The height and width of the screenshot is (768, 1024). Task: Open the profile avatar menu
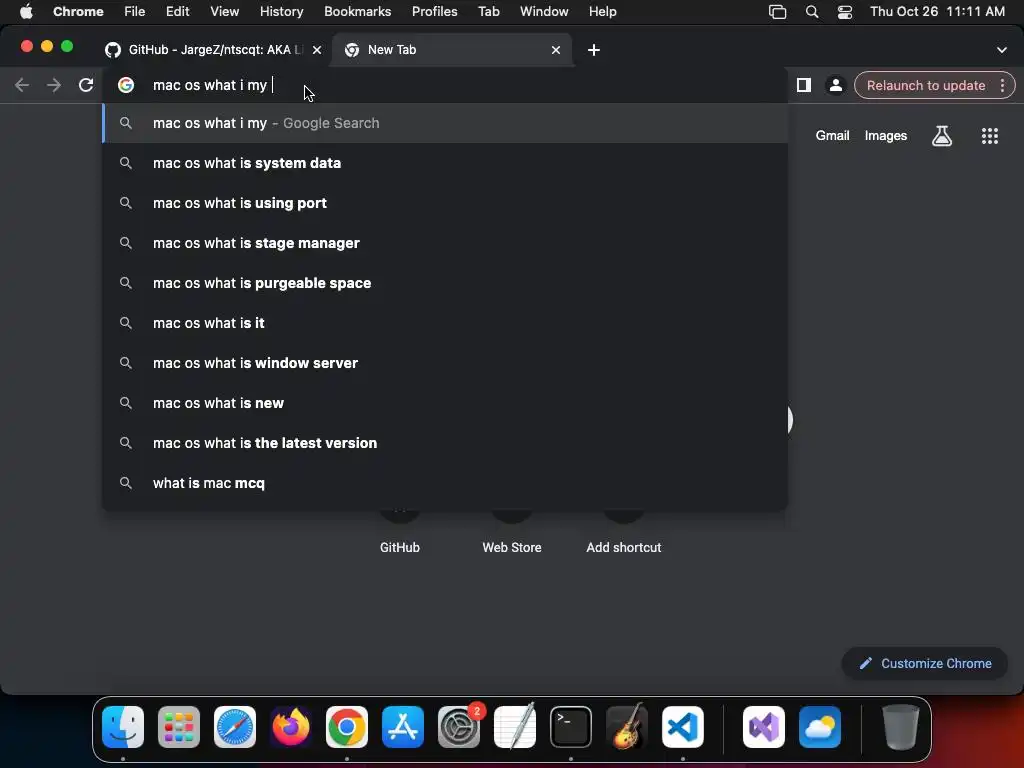[x=835, y=85]
